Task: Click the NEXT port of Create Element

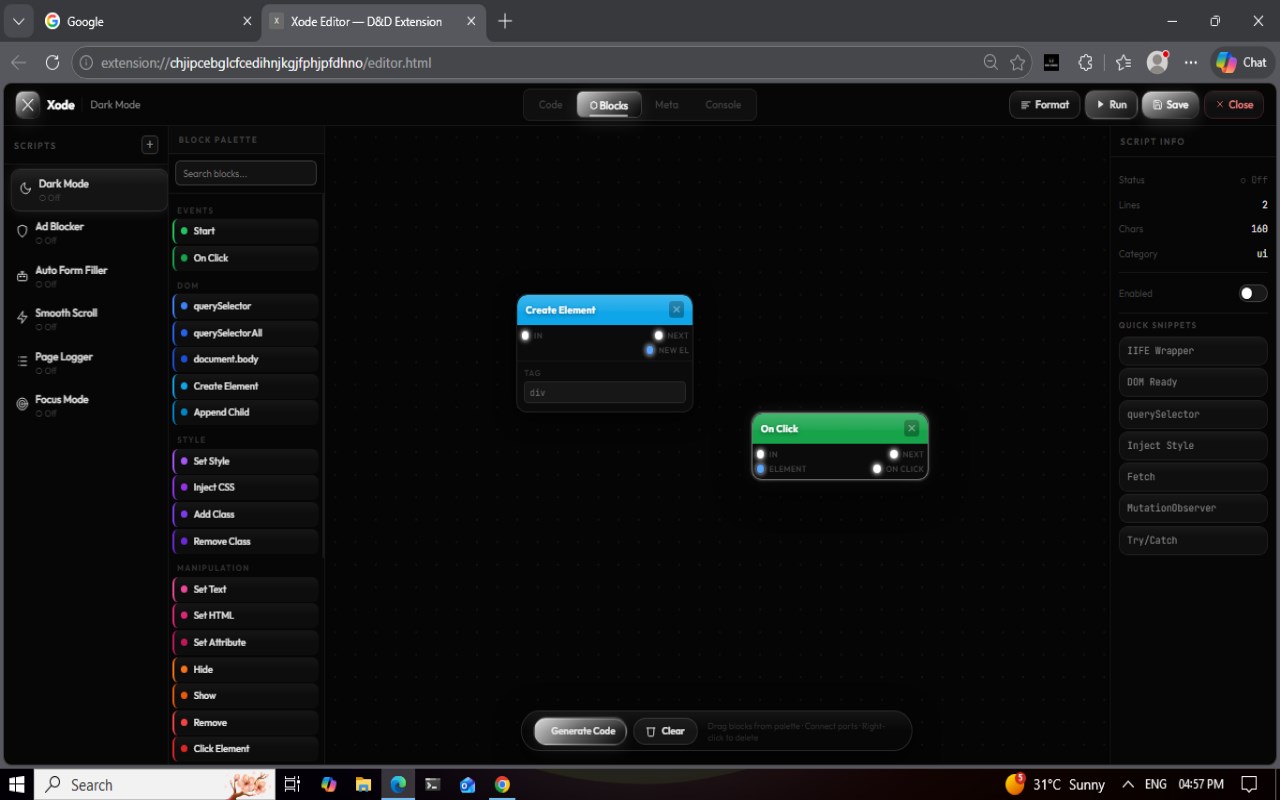Action: click(x=659, y=336)
